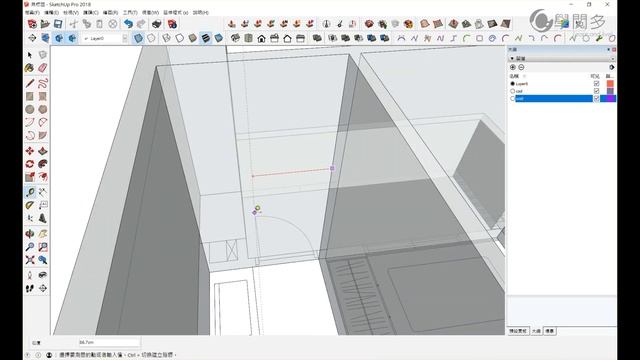Open the Help menu

(200, 13)
